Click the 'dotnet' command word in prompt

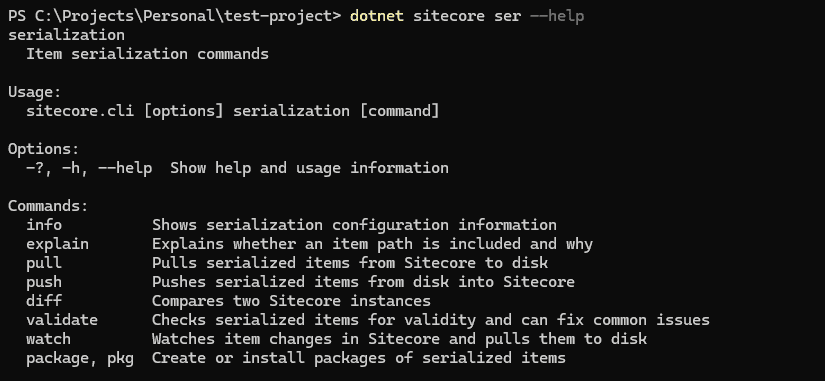tap(376, 16)
